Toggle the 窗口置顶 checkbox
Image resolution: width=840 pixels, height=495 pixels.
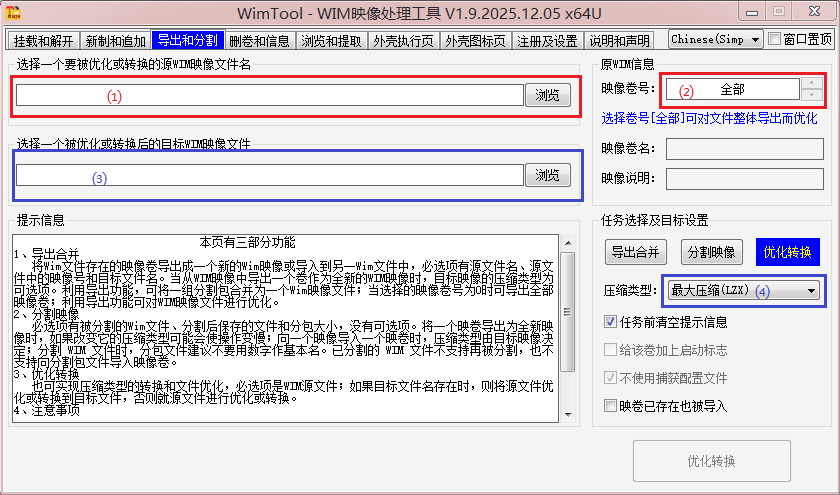pyautogui.click(x=775, y=40)
